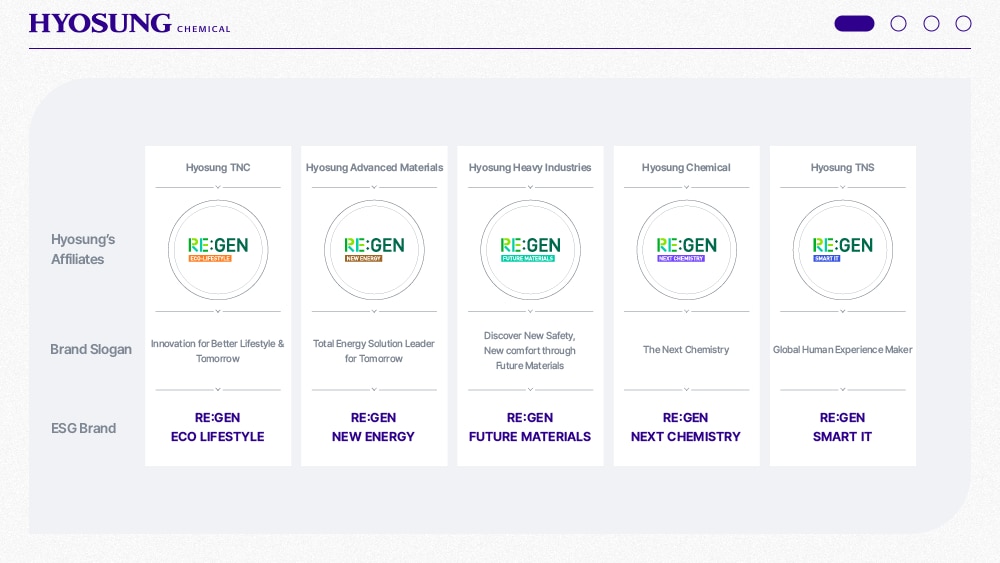Click the RE:GEN ECO LIFESTYLE brand text
Image resolution: width=1000 pixels, height=563 pixels.
pos(218,427)
